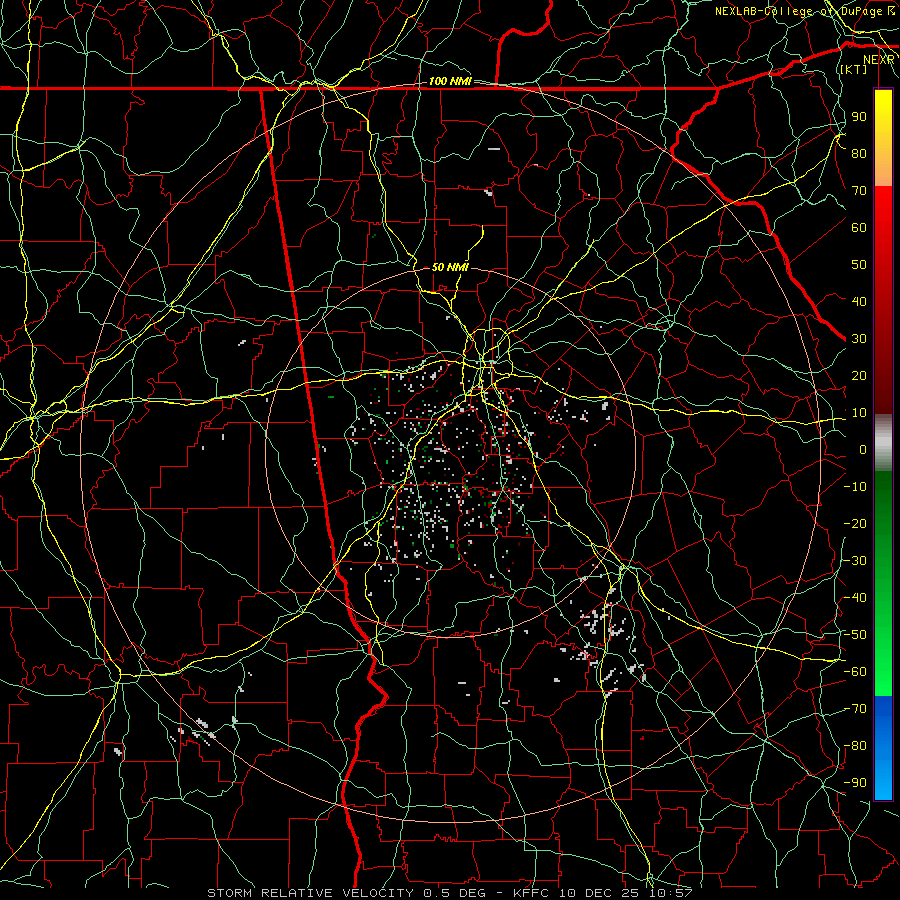This screenshot has width=900, height=900.
Task: Click the Storm Relative Velocity caption text
Action: 450,893
